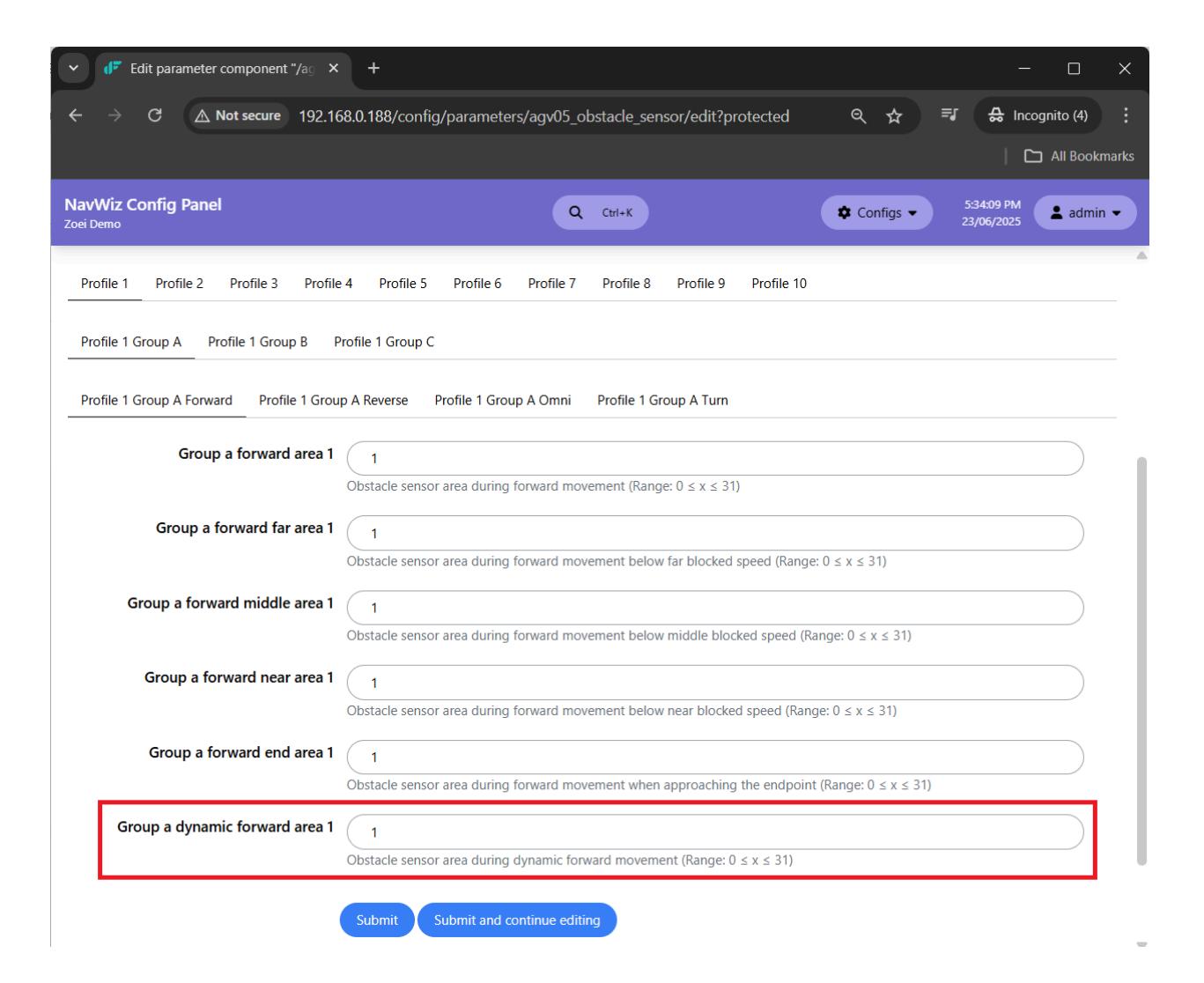Screen dimensions: 1204x983
Task: Click the NavWiz Config Panel title
Action: click(x=143, y=204)
